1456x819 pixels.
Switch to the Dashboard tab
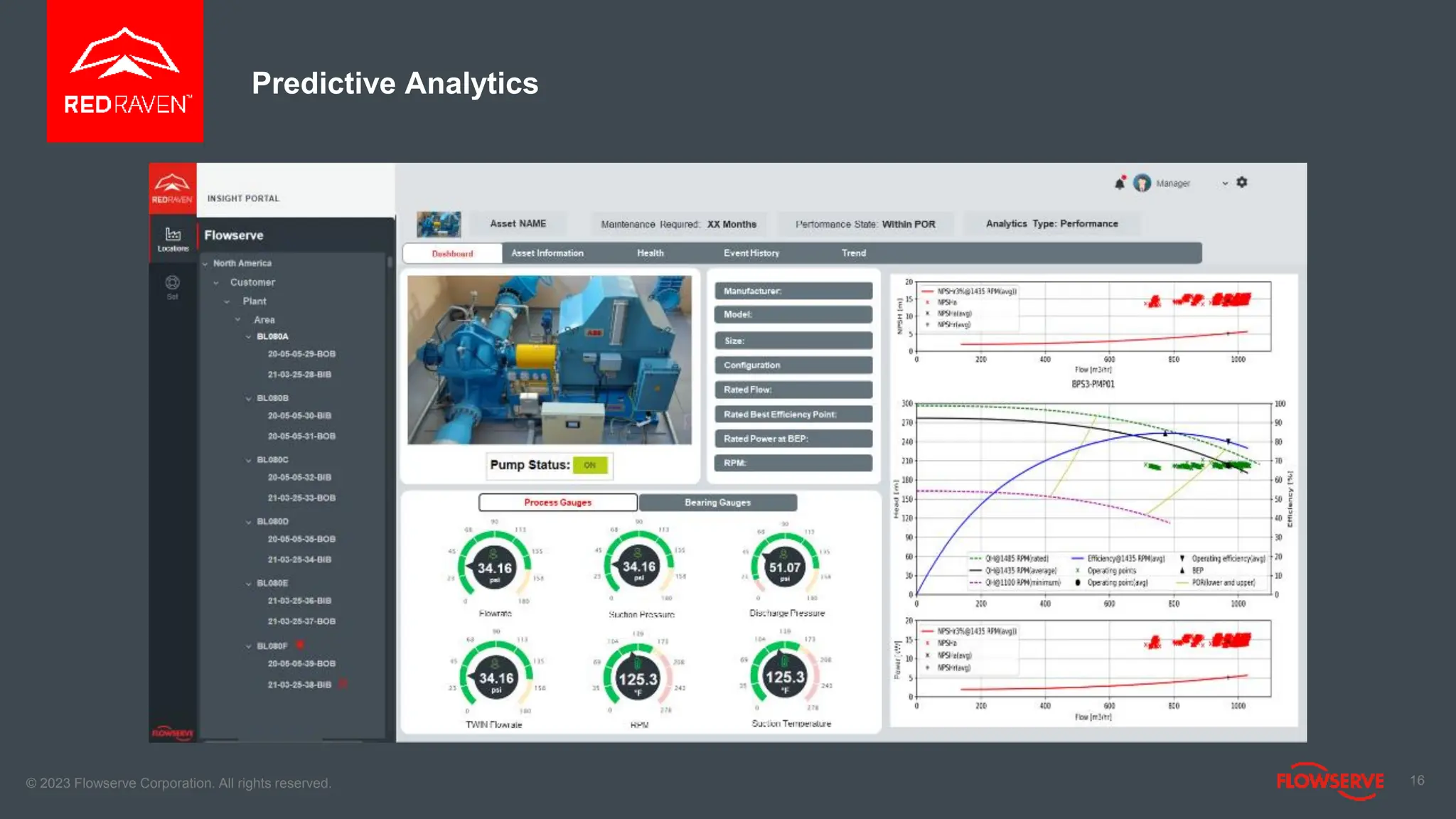452,254
